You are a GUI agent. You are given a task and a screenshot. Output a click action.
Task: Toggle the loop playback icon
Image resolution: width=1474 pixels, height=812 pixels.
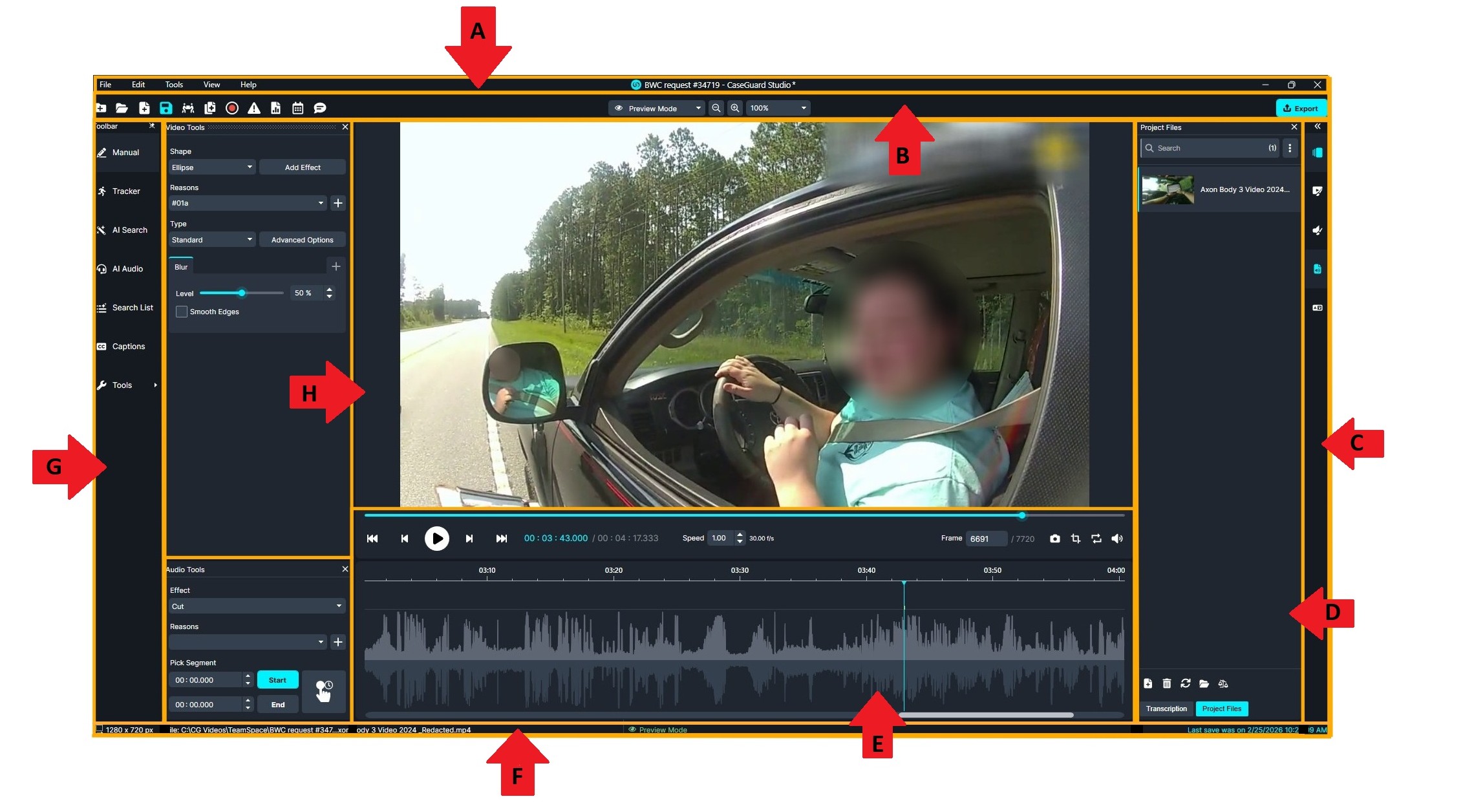[x=1096, y=539]
